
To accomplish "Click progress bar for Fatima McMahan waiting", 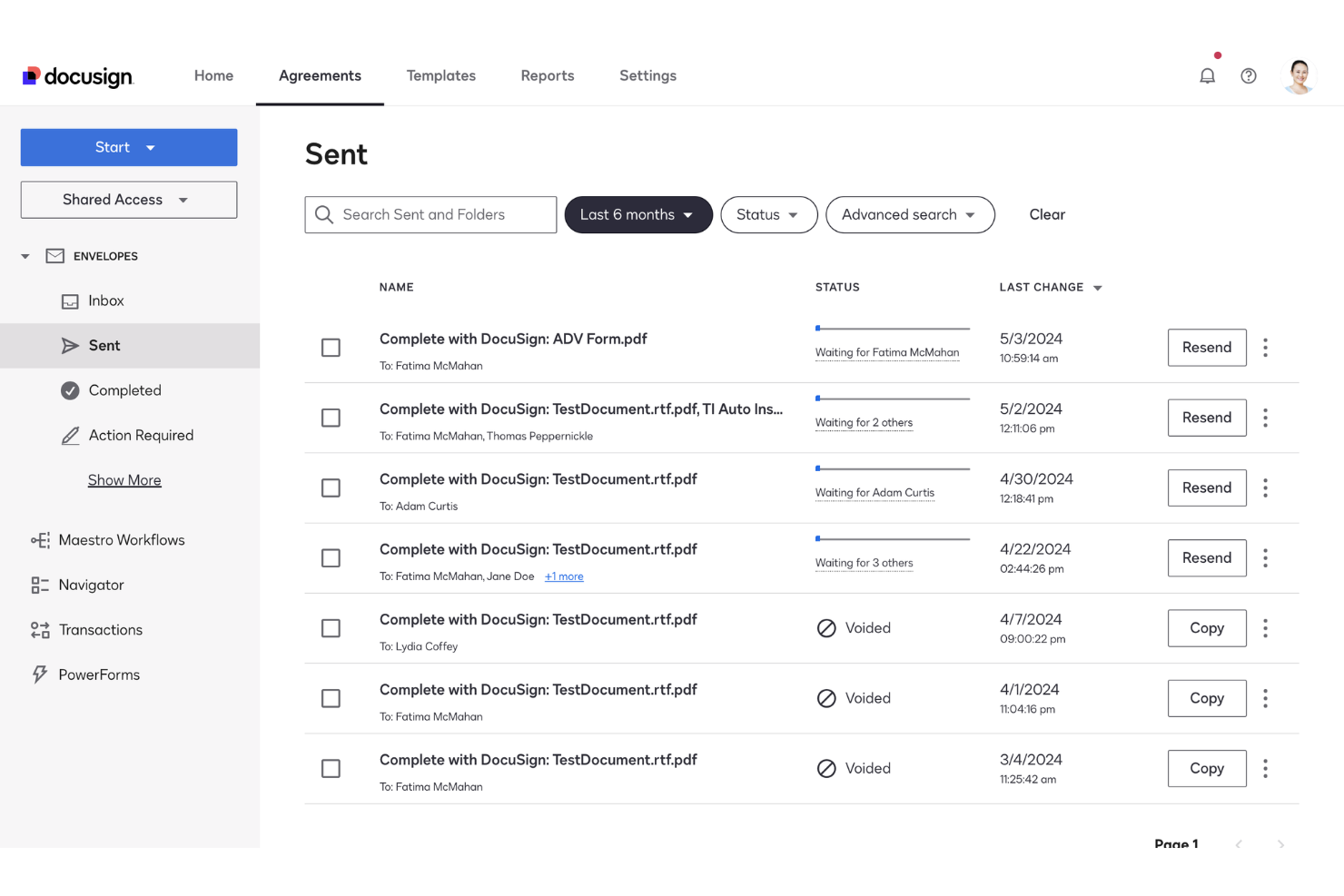I will 893,329.
